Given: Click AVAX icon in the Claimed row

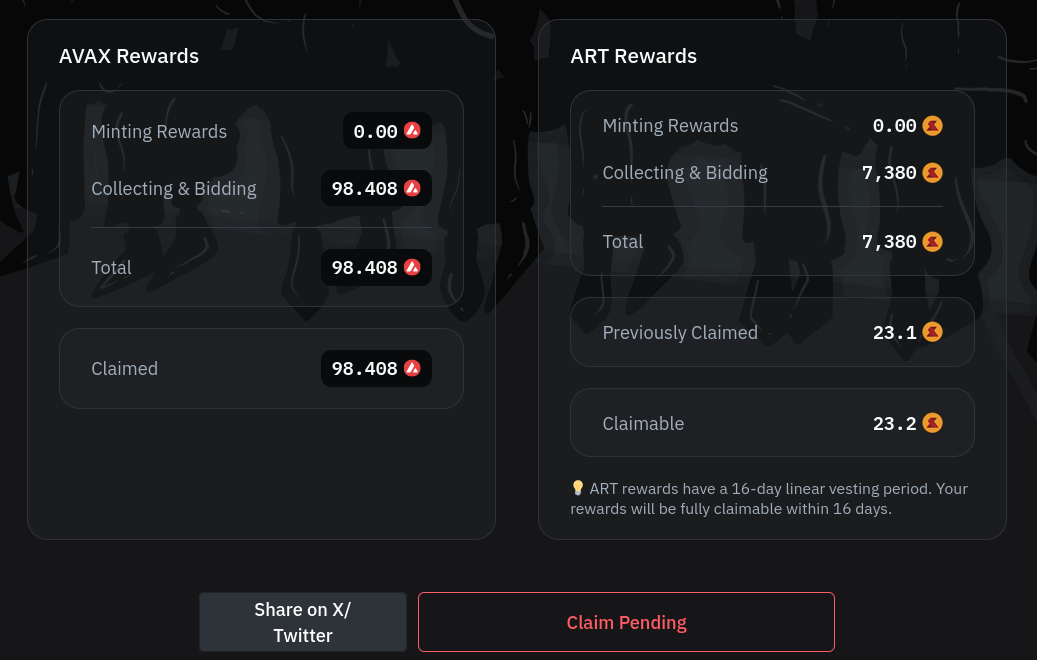Looking at the screenshot, I should (x=412, y=368).
